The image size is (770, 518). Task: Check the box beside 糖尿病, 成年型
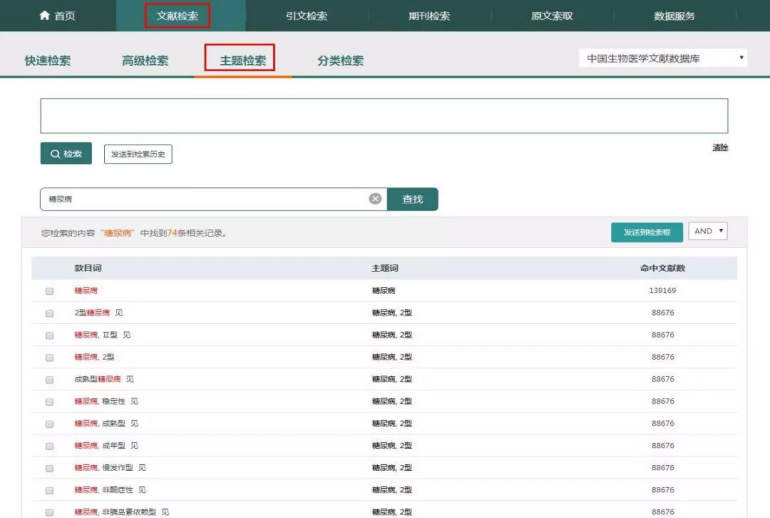49,446
